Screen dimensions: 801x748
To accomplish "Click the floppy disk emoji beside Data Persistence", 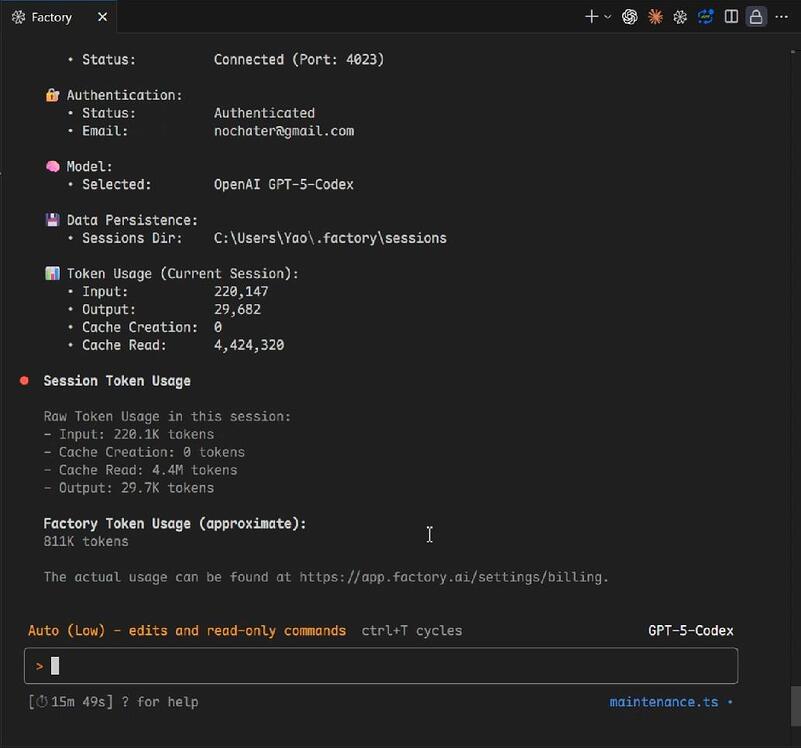I will [53, 220].
